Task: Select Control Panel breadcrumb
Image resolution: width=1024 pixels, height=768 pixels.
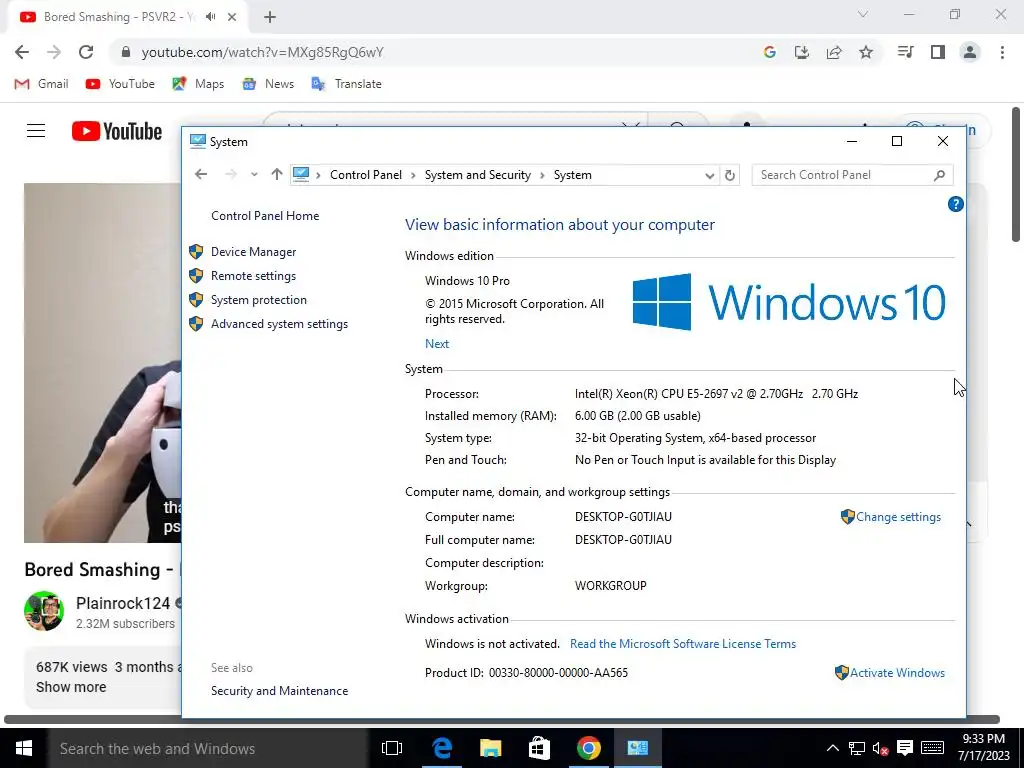Action: click(x=366, y=175)
